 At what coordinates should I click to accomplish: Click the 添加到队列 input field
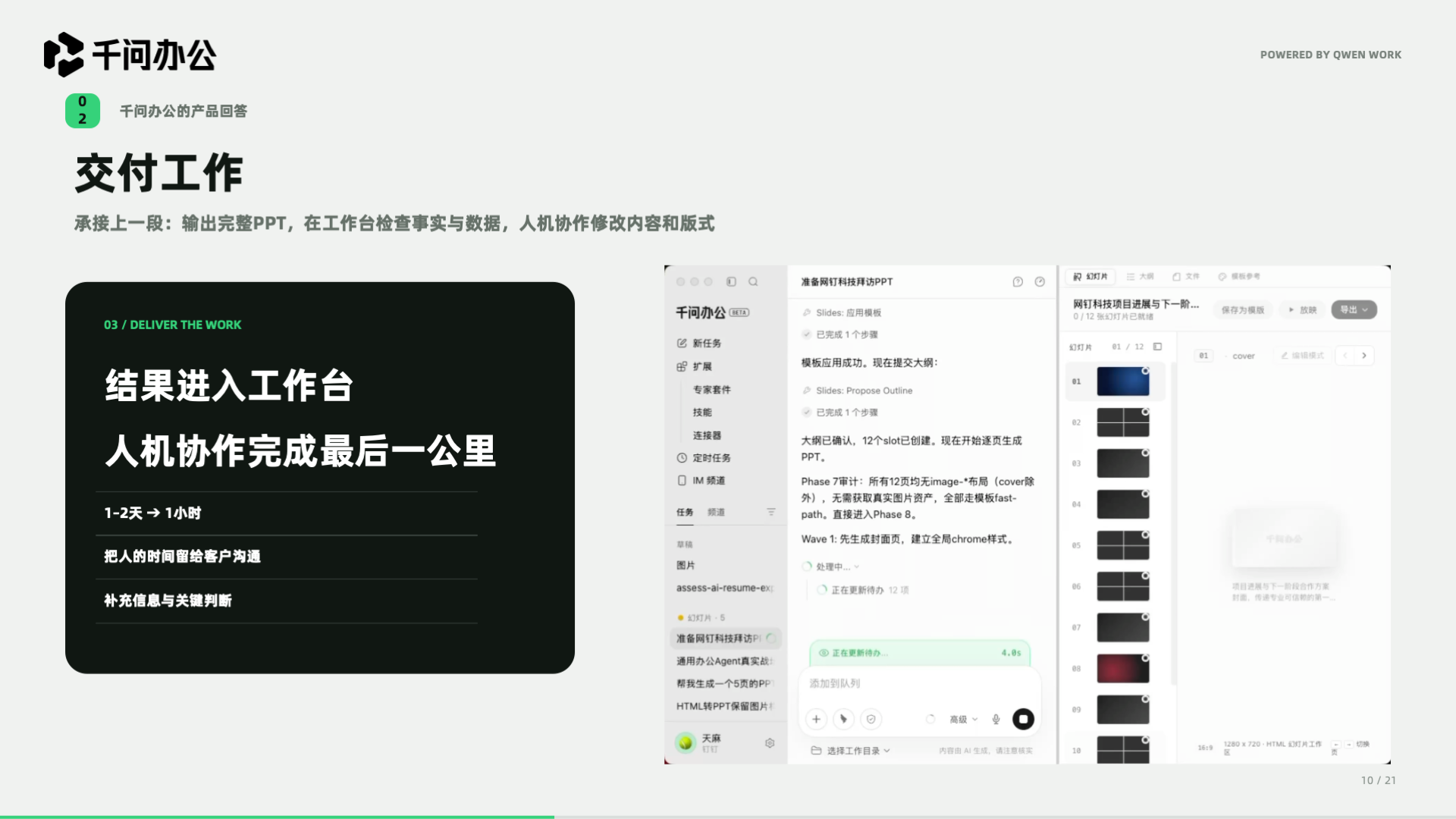[x=919, y=683]
